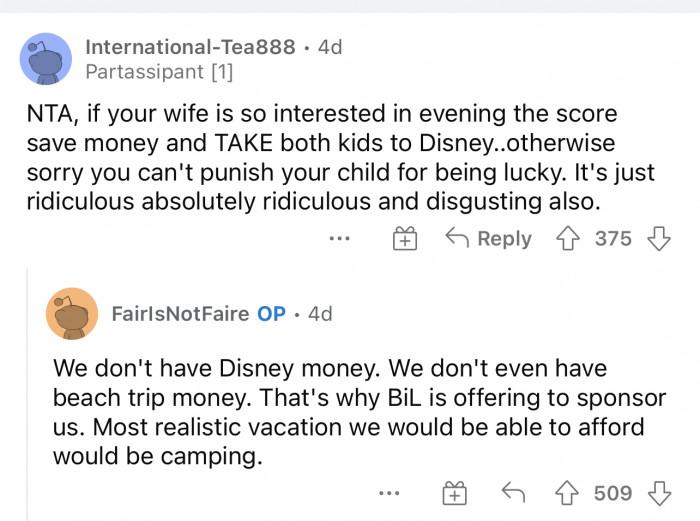This screenshot has height=521, width=700.
Task: Open International-Tea888's user profile
Action: [x=190, y=47]
